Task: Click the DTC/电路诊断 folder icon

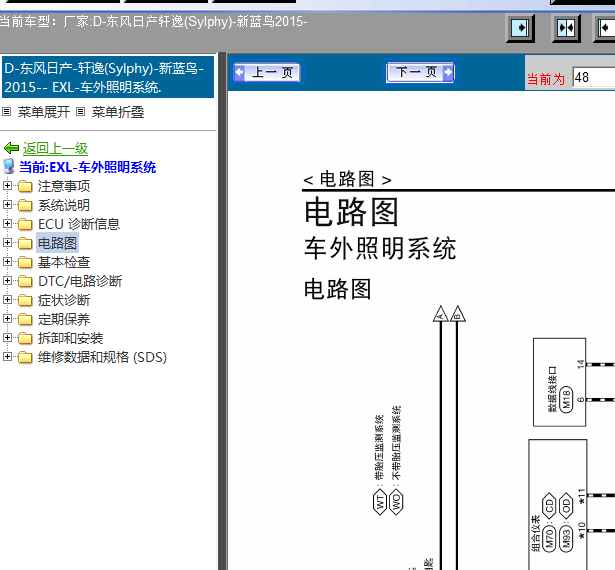Action: (25, 281)
